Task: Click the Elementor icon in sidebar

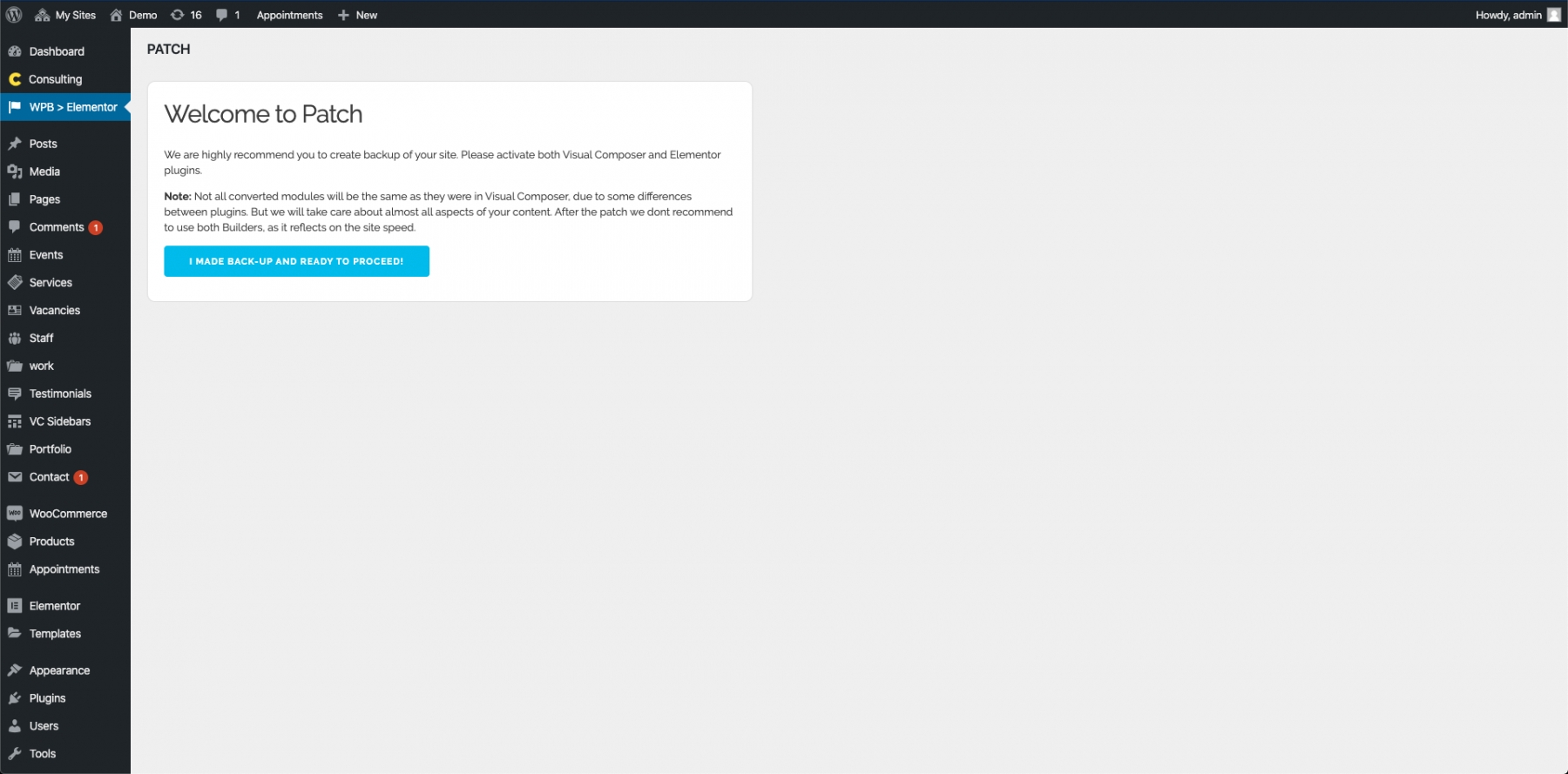Action: (15, 606)
